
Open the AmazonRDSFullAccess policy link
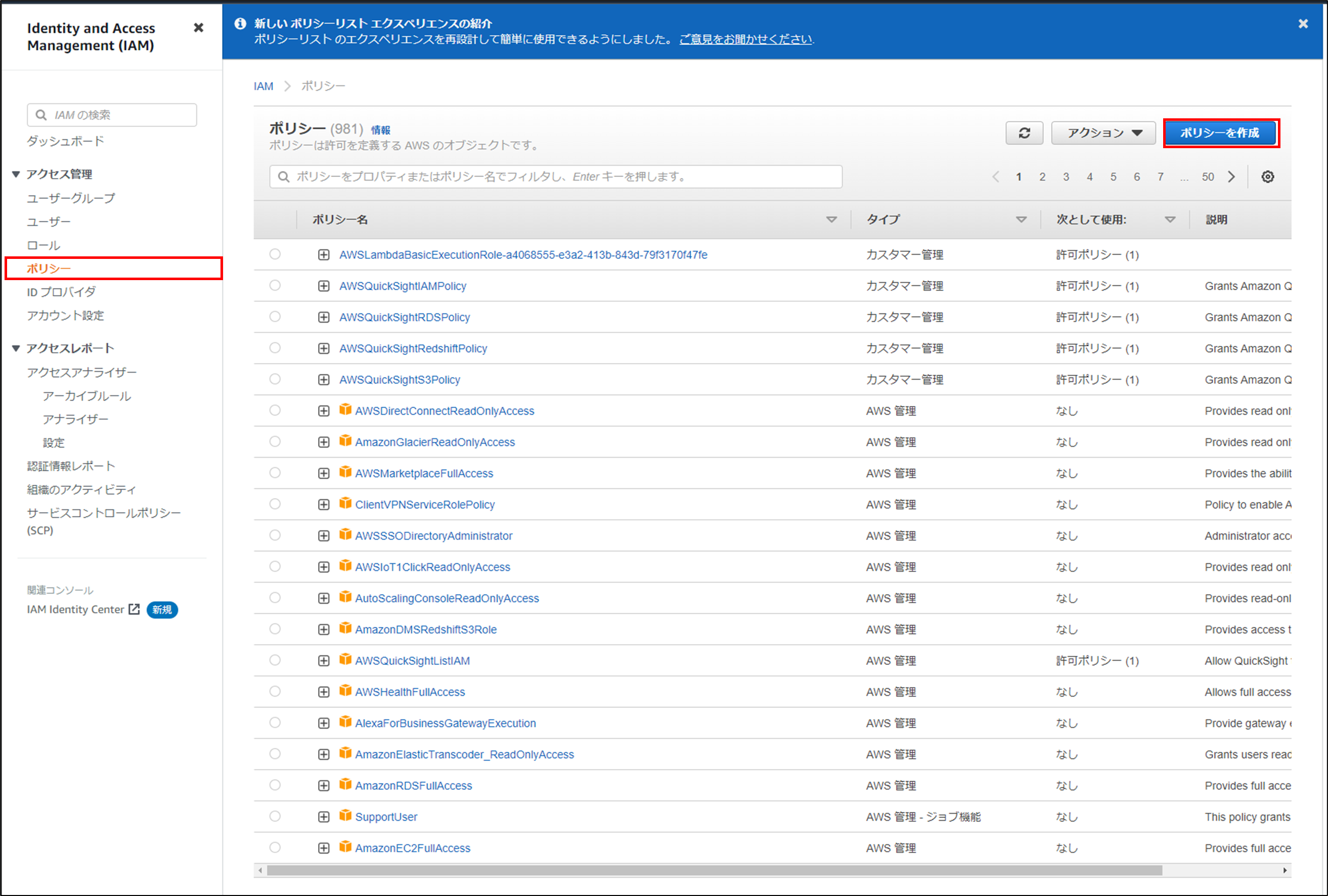point(413,785)
